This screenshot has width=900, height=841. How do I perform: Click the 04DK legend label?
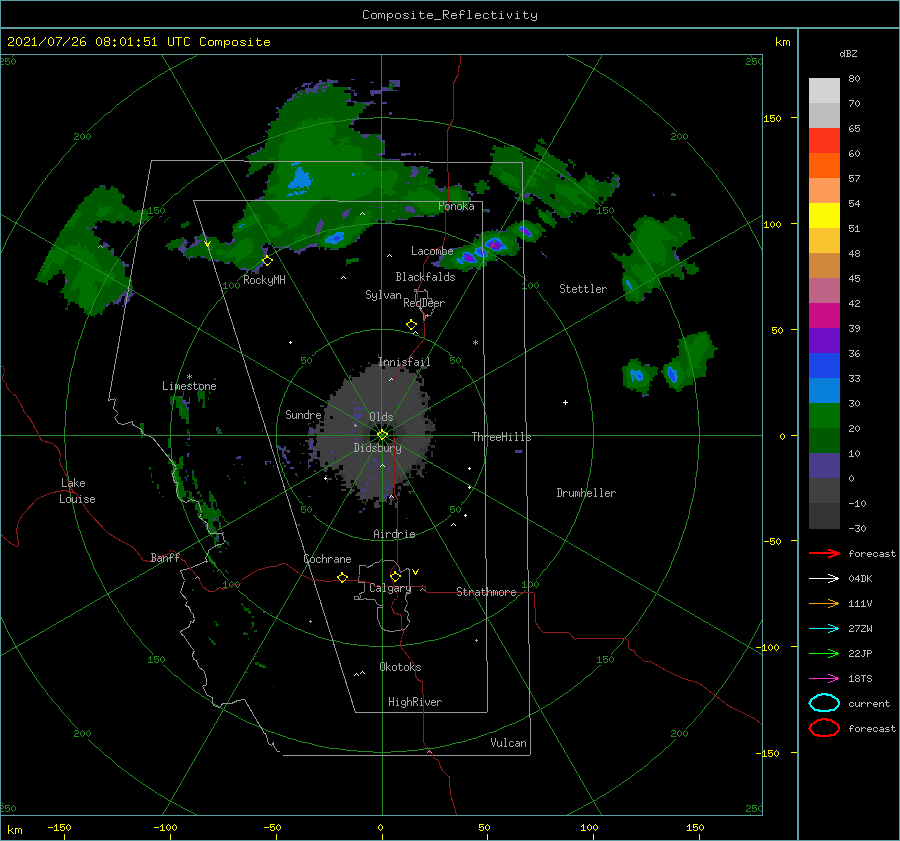[x=860, y=578]
